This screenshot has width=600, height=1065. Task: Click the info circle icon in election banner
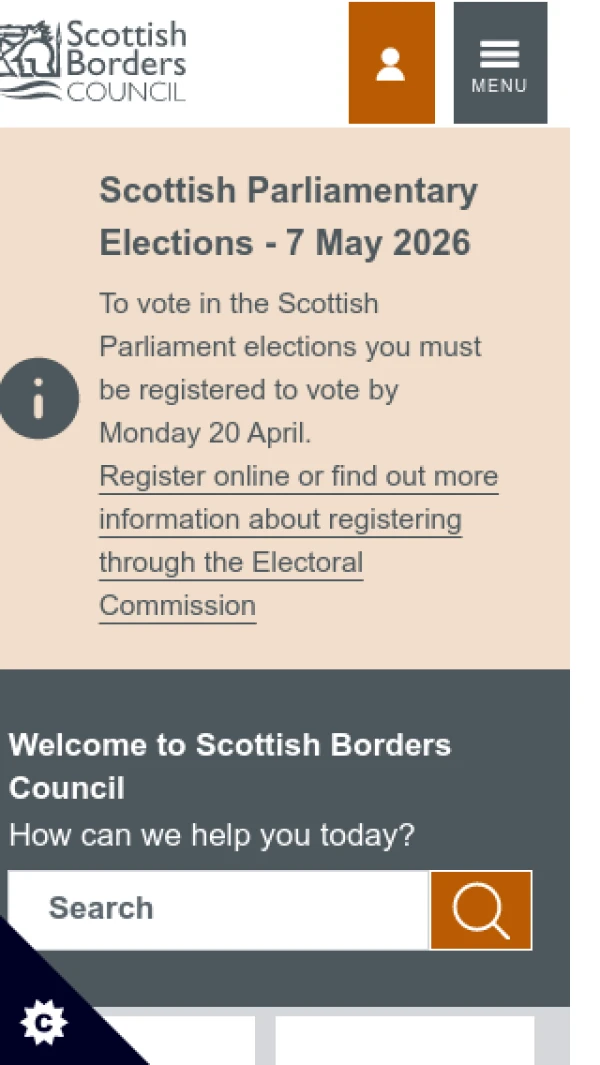[39, 398]
